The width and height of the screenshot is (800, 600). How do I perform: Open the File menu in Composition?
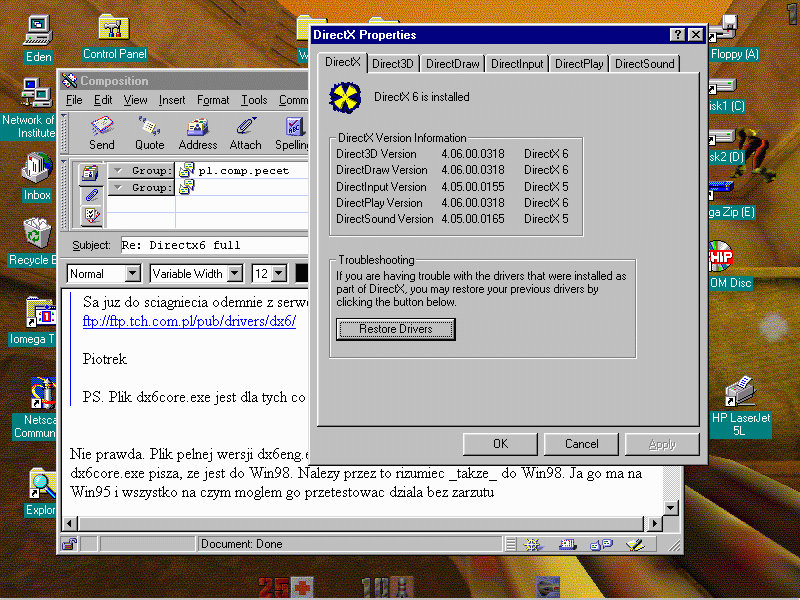(74, 100)
